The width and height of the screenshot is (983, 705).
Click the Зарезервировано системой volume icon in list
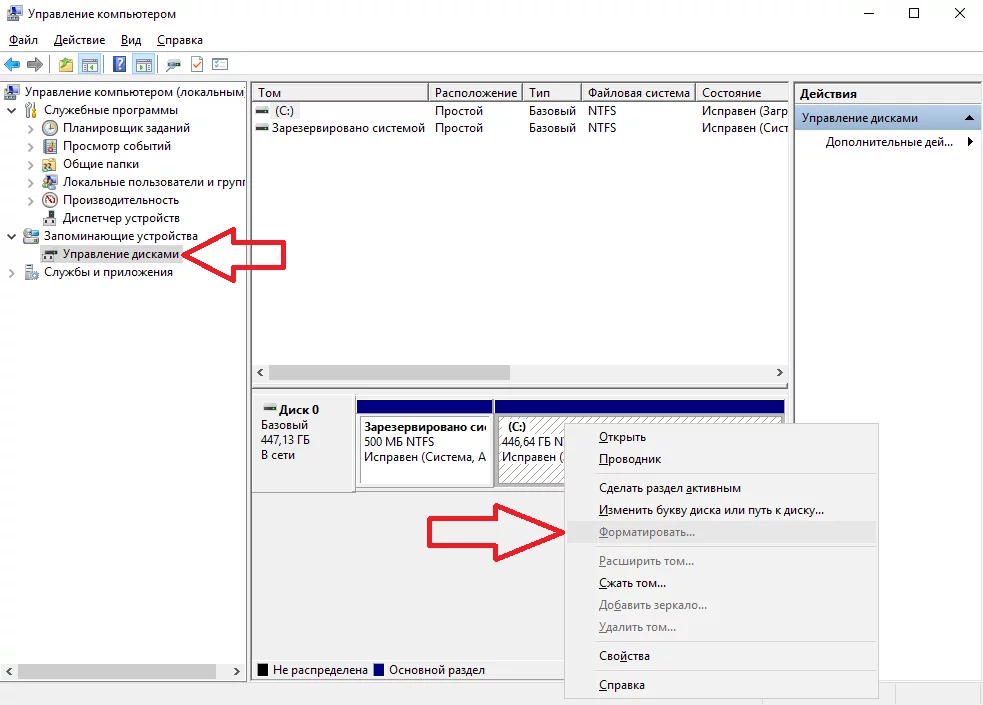(262, 128)
